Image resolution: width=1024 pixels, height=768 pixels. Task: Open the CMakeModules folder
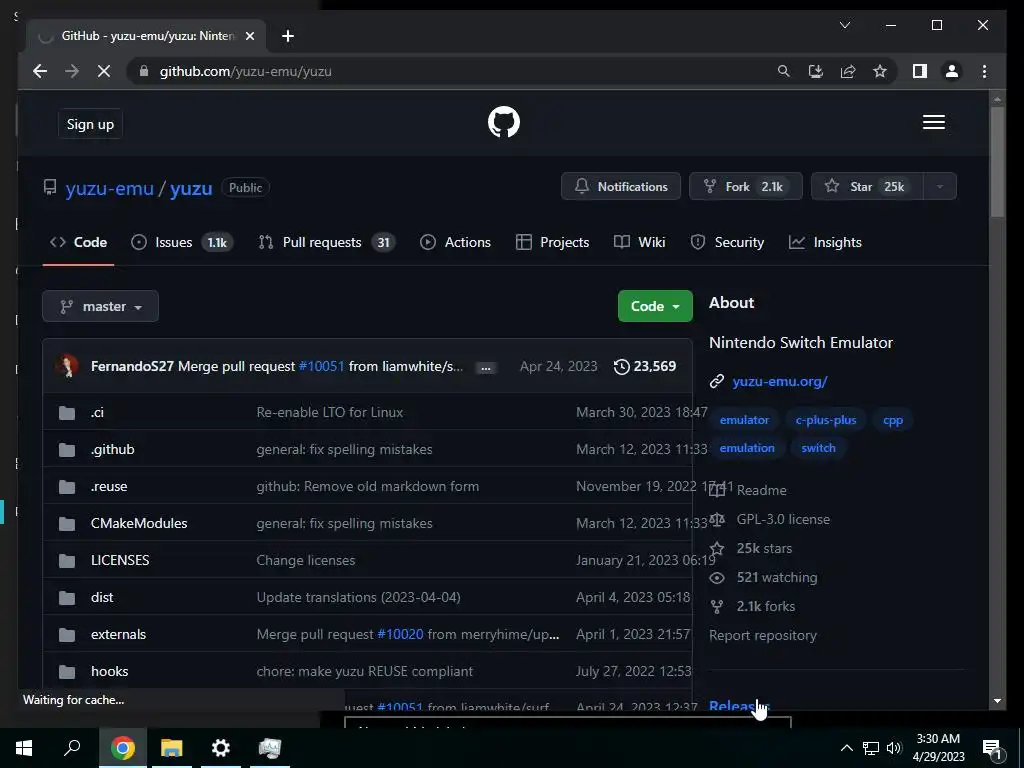click(139, 523)
